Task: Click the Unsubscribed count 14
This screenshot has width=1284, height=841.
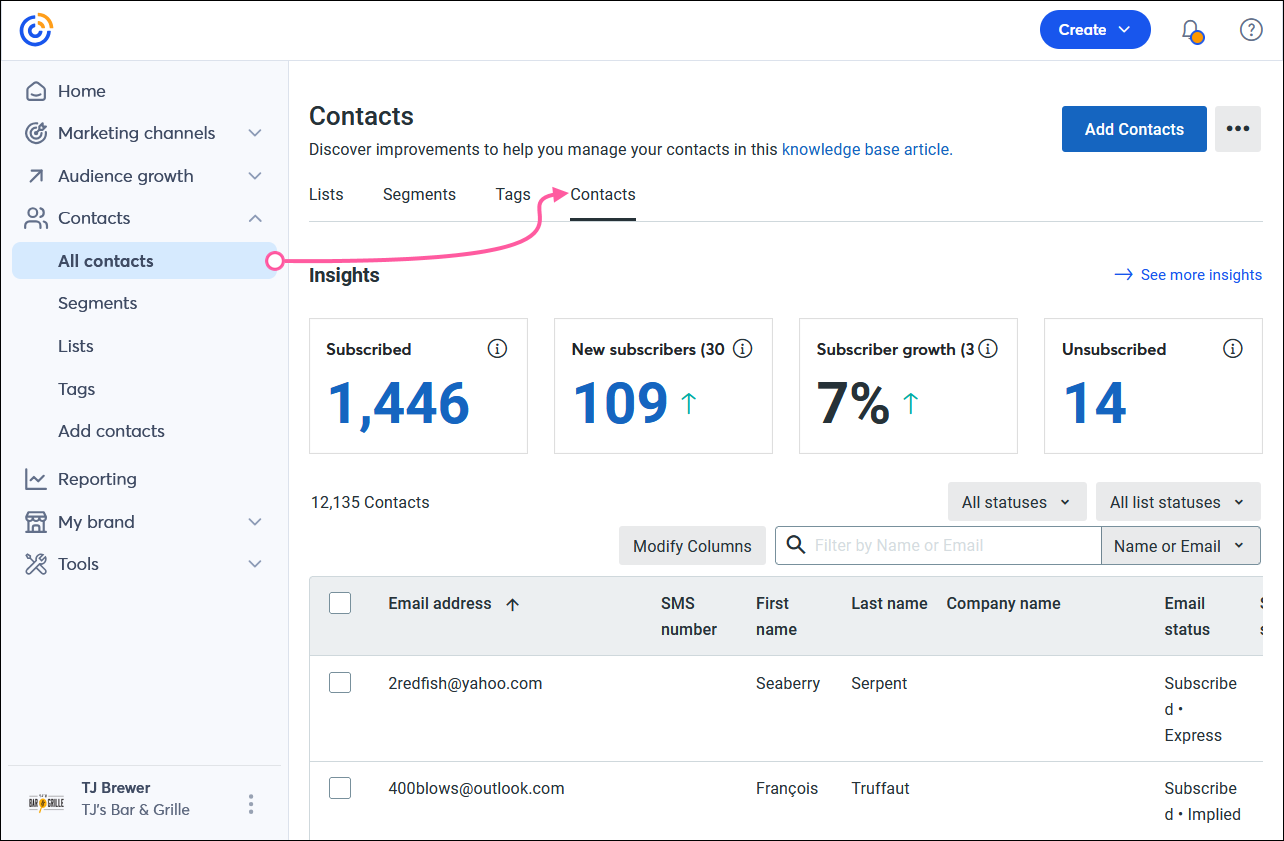Action: [x=1095, y=403]
